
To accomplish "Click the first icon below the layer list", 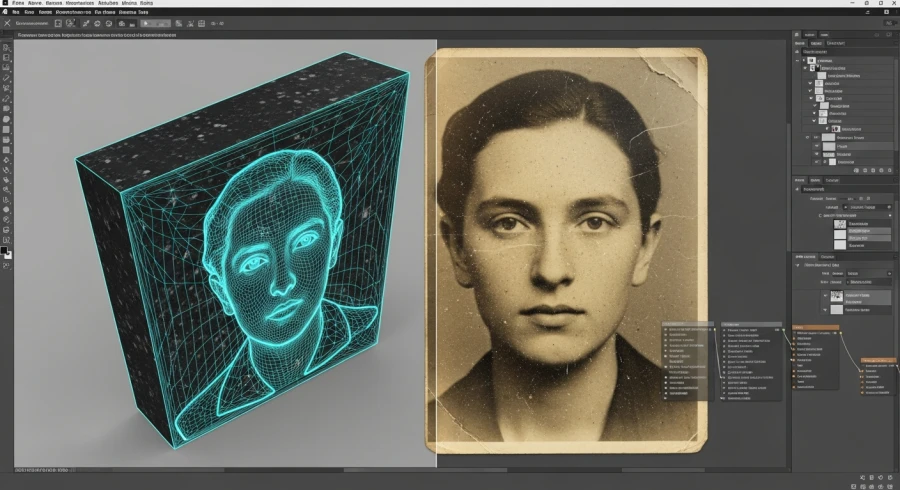I will [856, 170].
